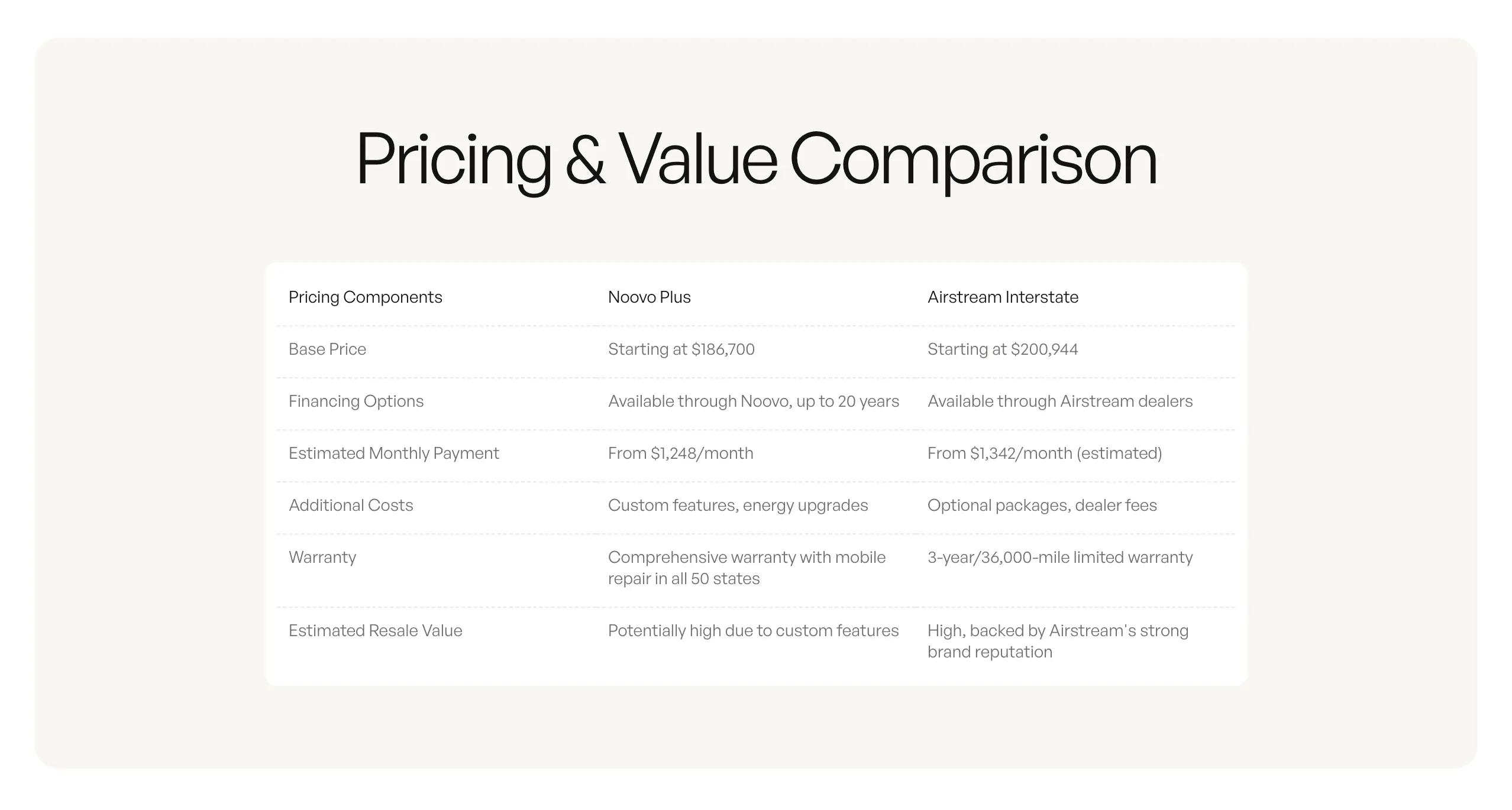Select the Comprehensive warranty with mobile repair cell
The width and height of the screenshot is (1512, 810).
coord(747,568)
